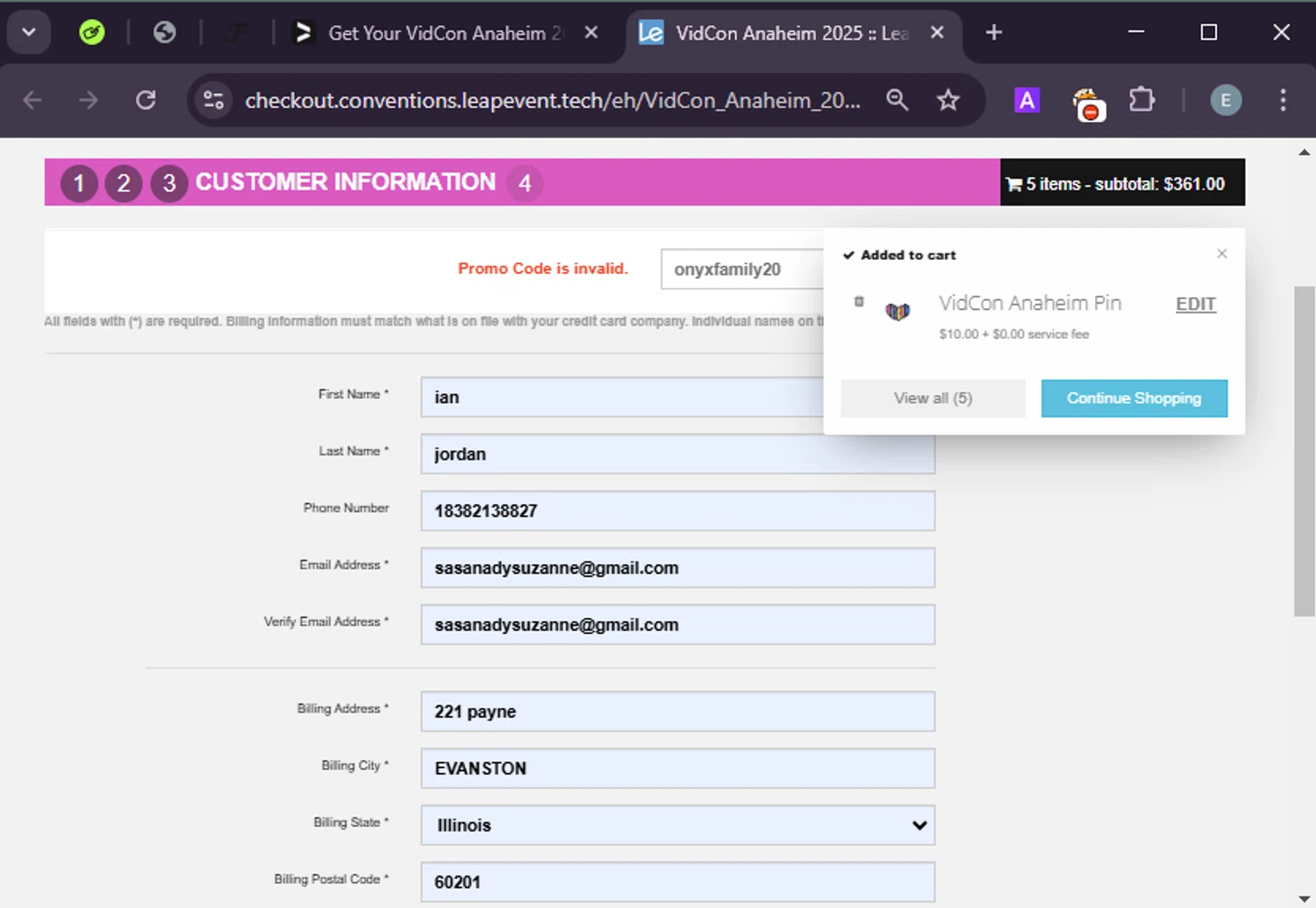Click the Verify Email Address field
The height and width of the screenshot is (908, 1316).
point(677,626)
